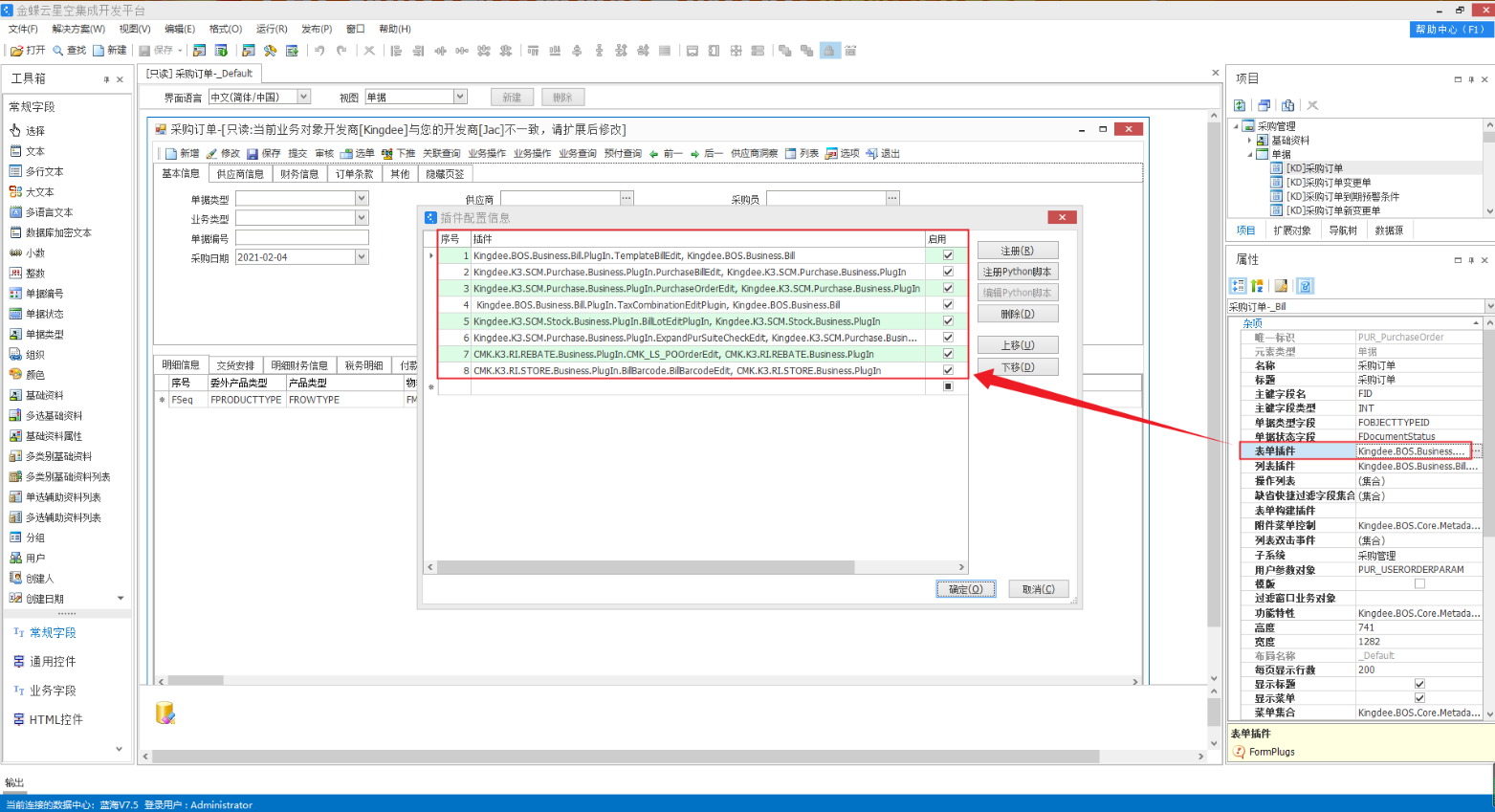Select the 基础资料 field in the toolbox

(x=36, y=395)
